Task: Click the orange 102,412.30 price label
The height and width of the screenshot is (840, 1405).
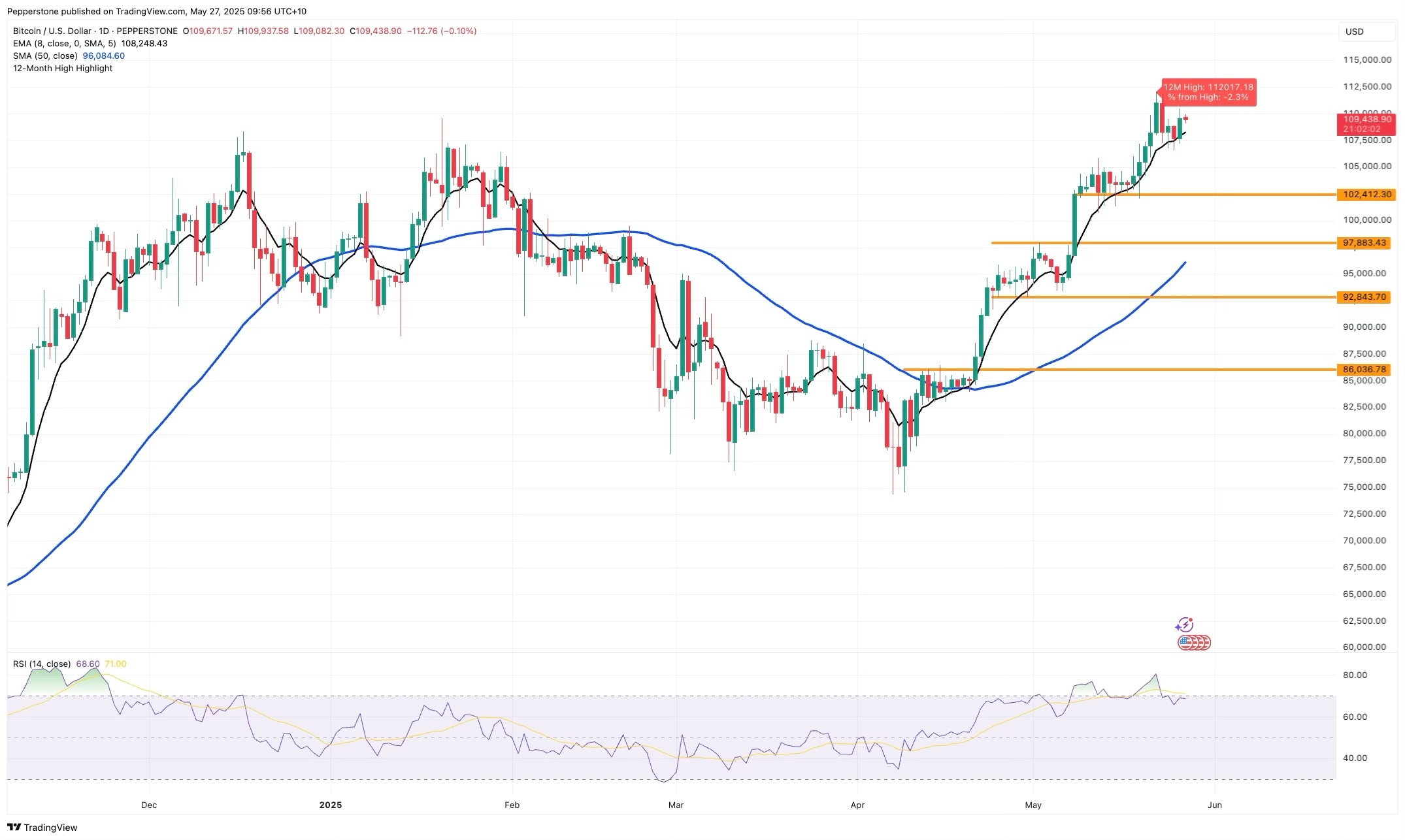Action: [x=1366, y=195]
